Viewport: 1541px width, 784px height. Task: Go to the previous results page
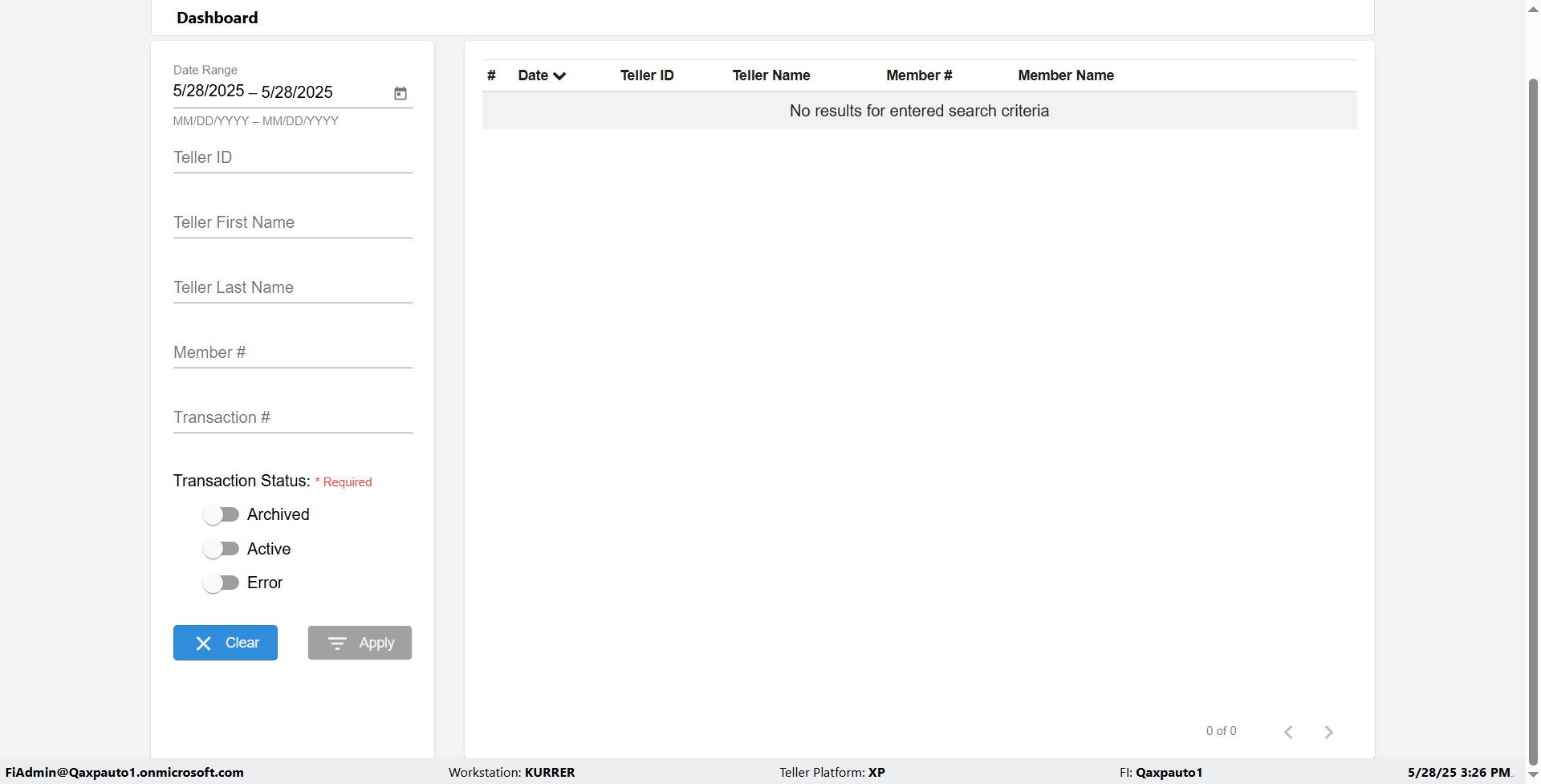point(1288,732)
